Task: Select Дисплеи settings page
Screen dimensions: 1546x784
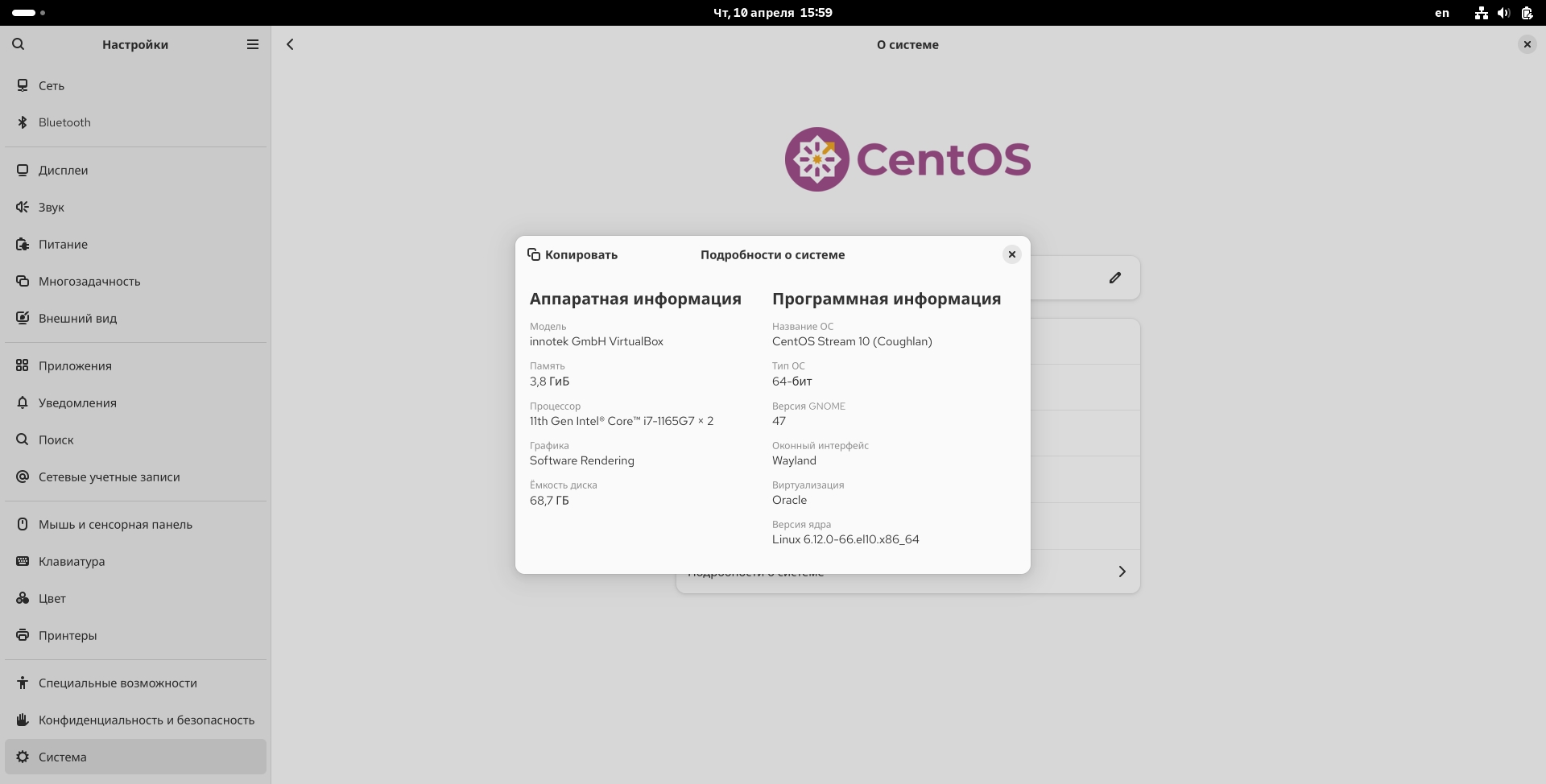Action: pyautogui.click(x=135, y=170)
